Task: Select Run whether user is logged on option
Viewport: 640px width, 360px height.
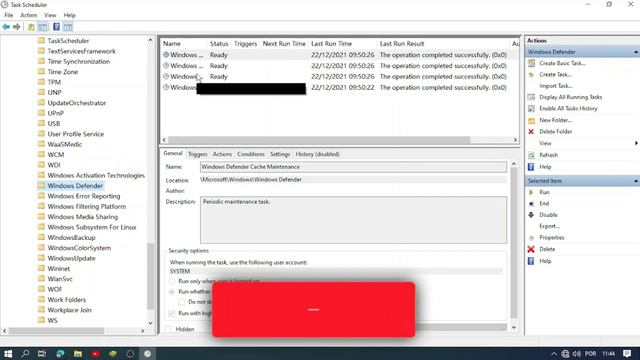Action: coord(172,292)
